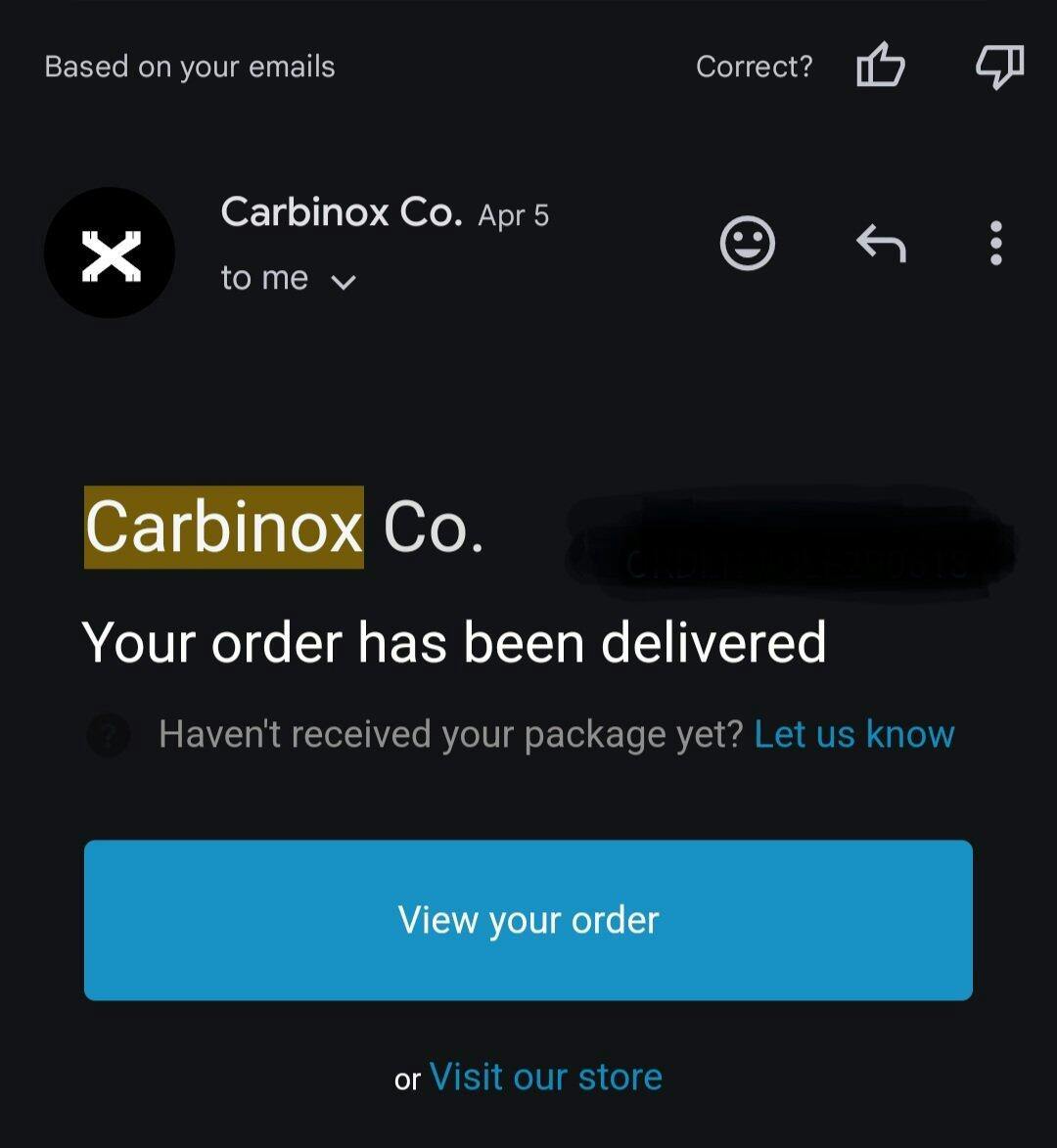
Task: Click the highlighted Carbinox word
Action: click(x=224, y=528)
